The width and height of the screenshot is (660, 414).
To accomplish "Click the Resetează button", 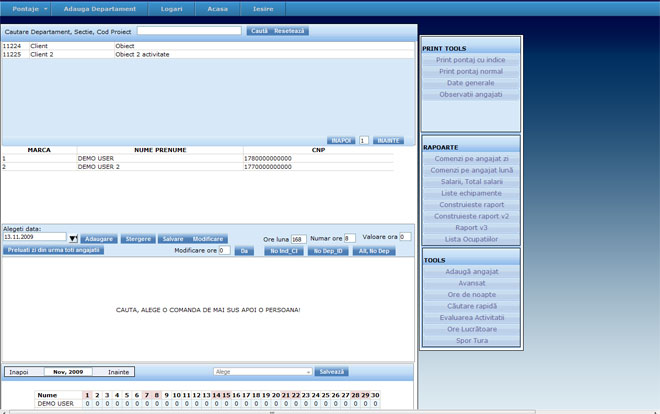I will point(289,31).
